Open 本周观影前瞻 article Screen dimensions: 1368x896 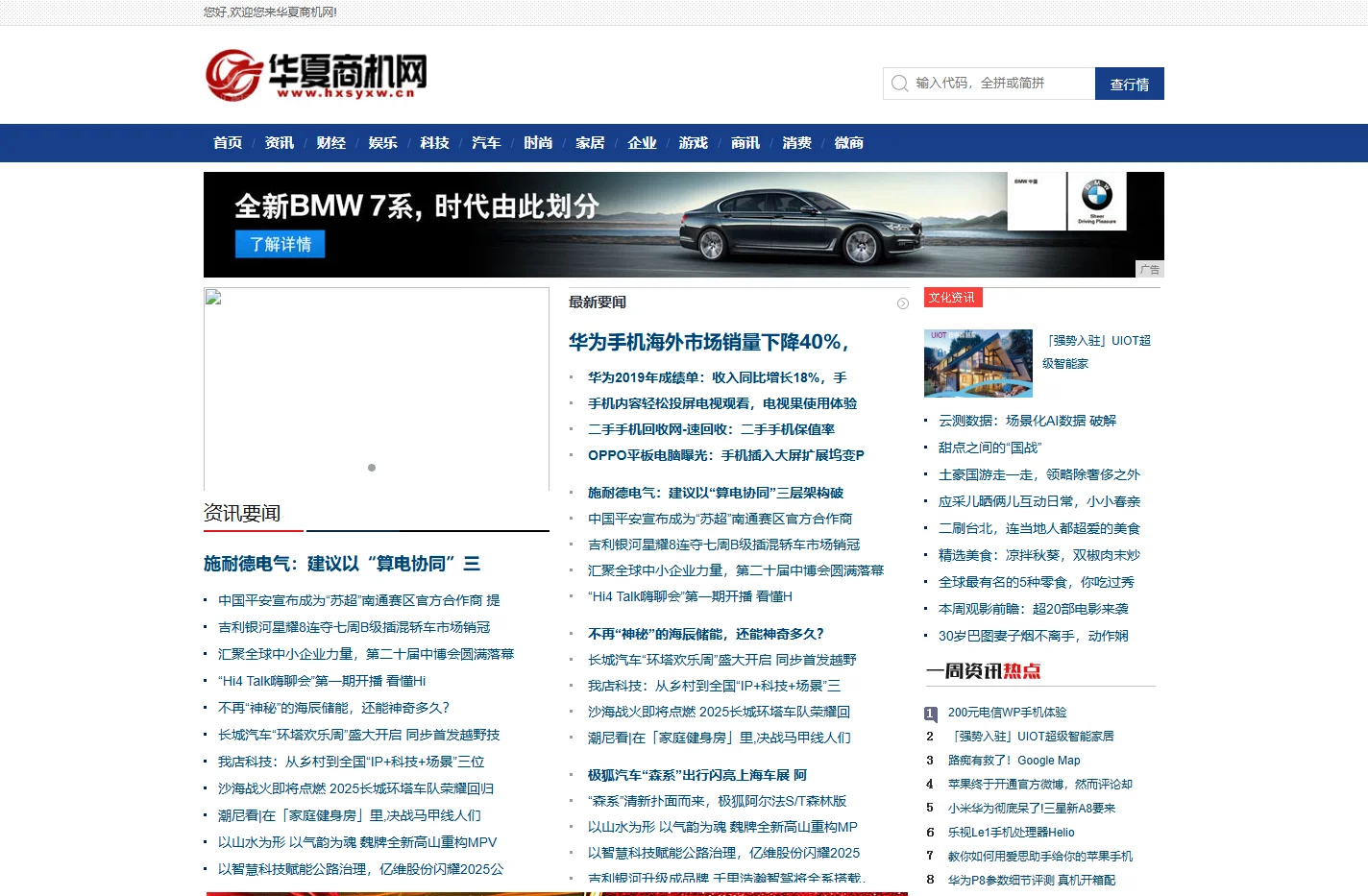coord(1034,609)
